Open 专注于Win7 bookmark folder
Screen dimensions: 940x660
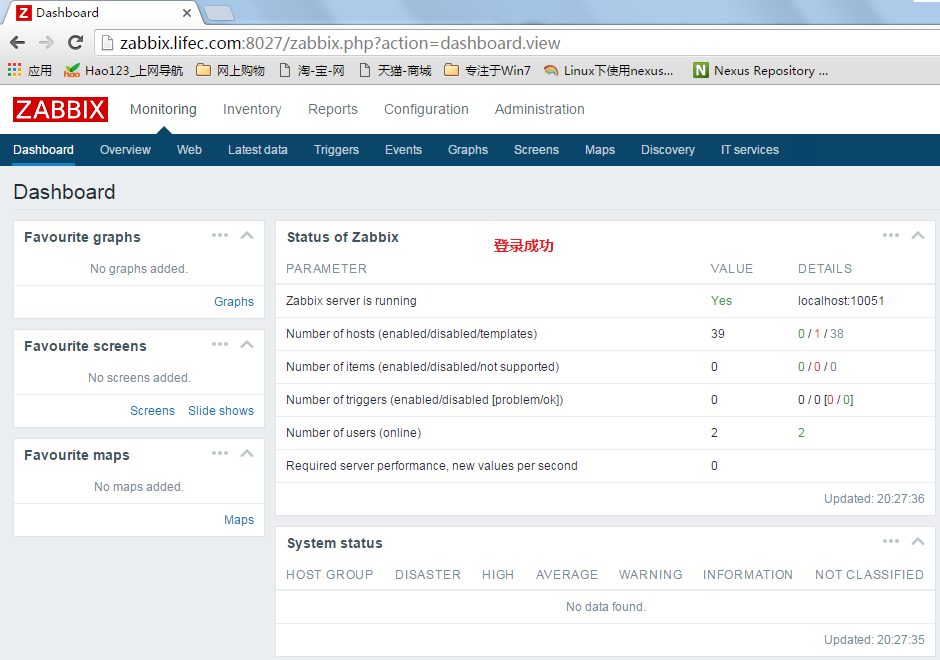click(487, 71)
